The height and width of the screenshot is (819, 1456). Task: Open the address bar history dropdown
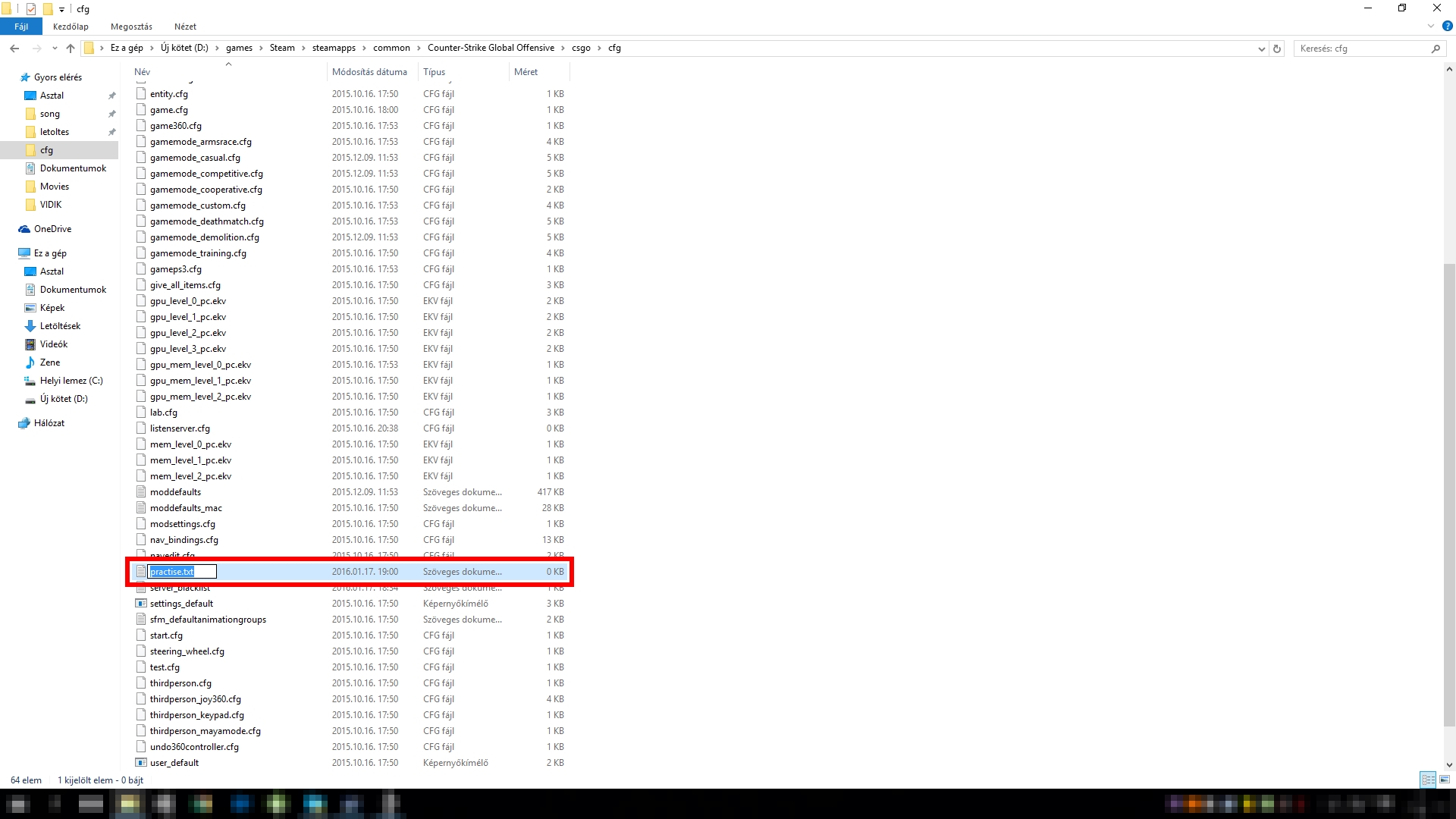click(x=1262, y=49)
